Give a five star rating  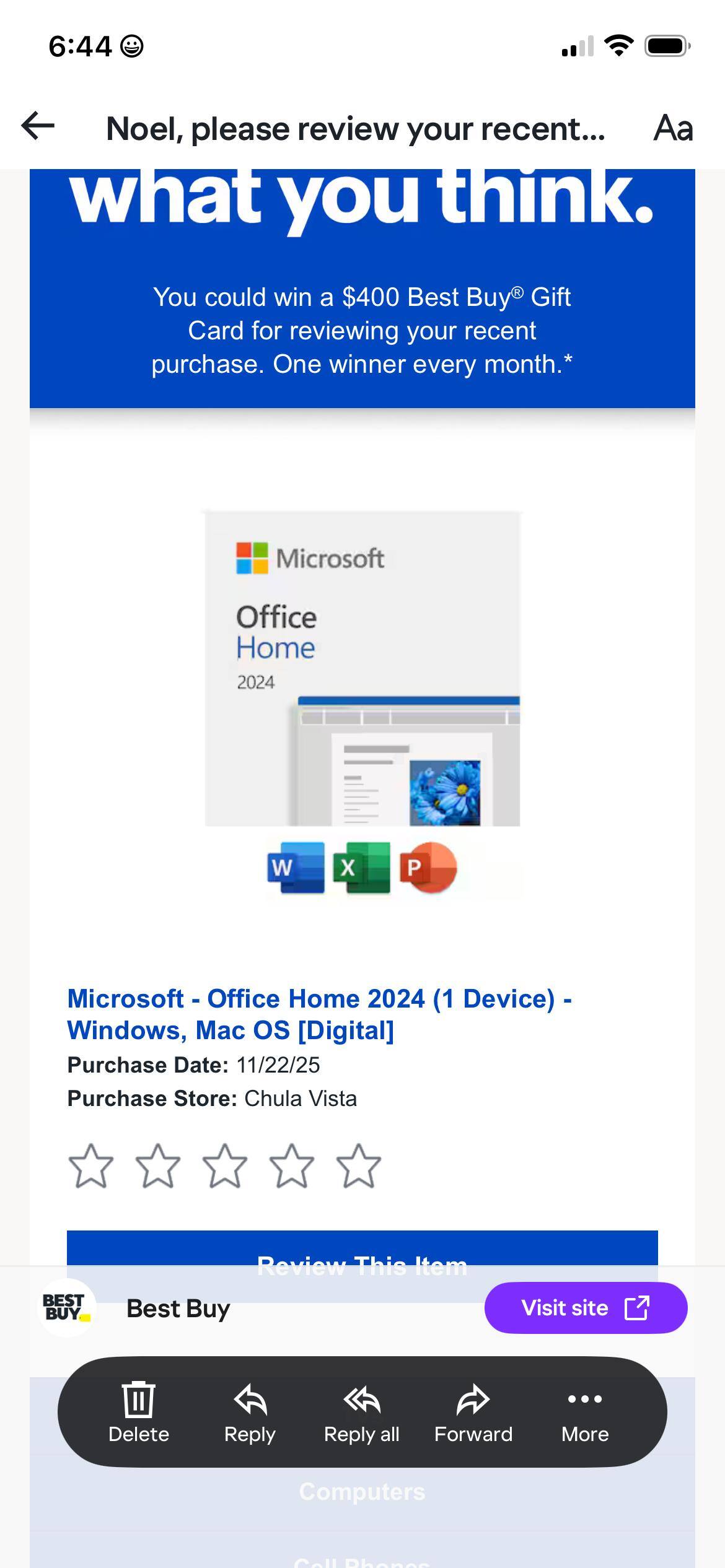(358, 1165)
